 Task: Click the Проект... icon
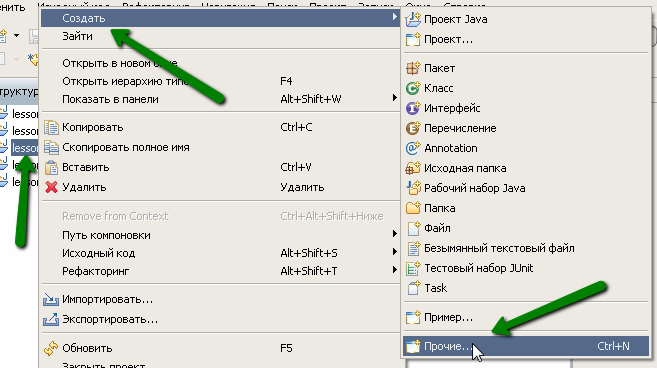(413, 39)
